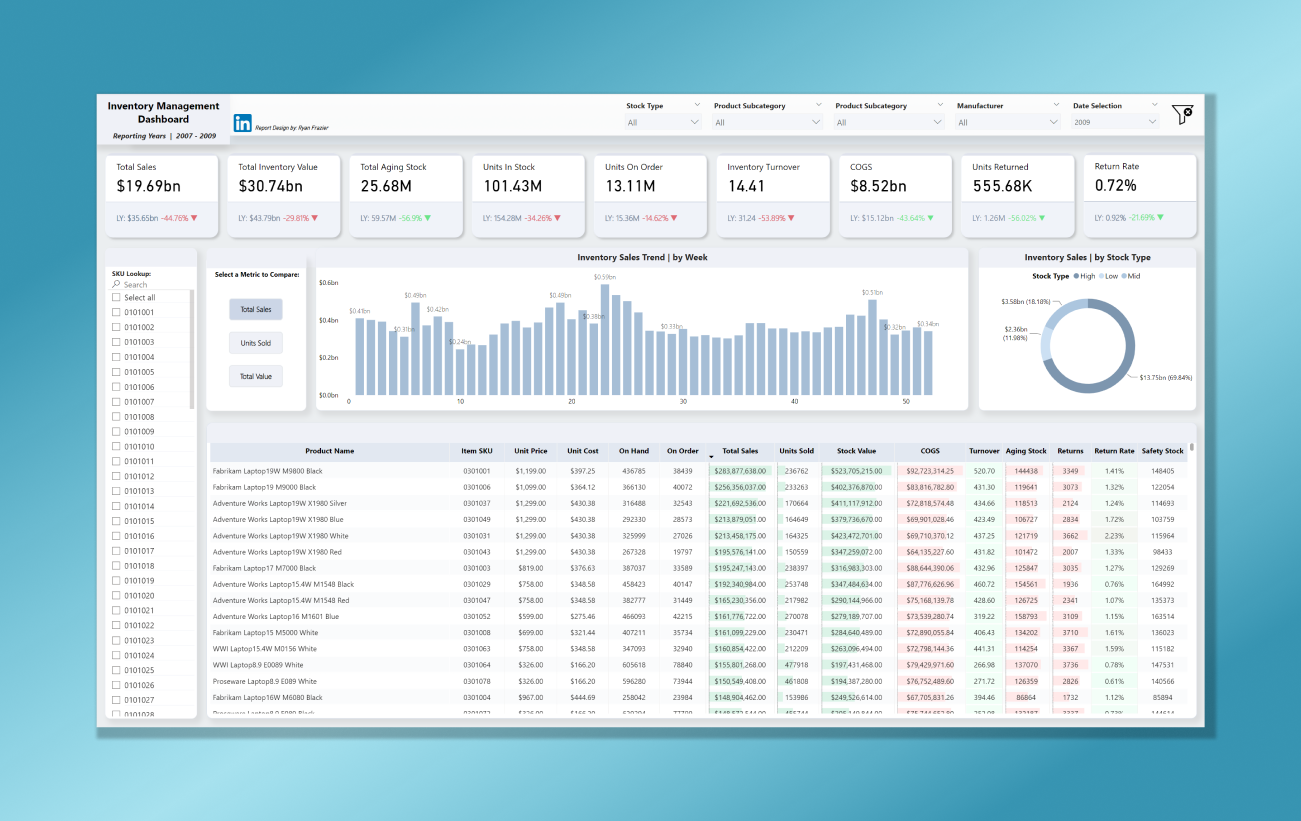The image size is (1301, 821).
Task: Click the $2.36bn donut chart segment
Action: click(1047, 344)
